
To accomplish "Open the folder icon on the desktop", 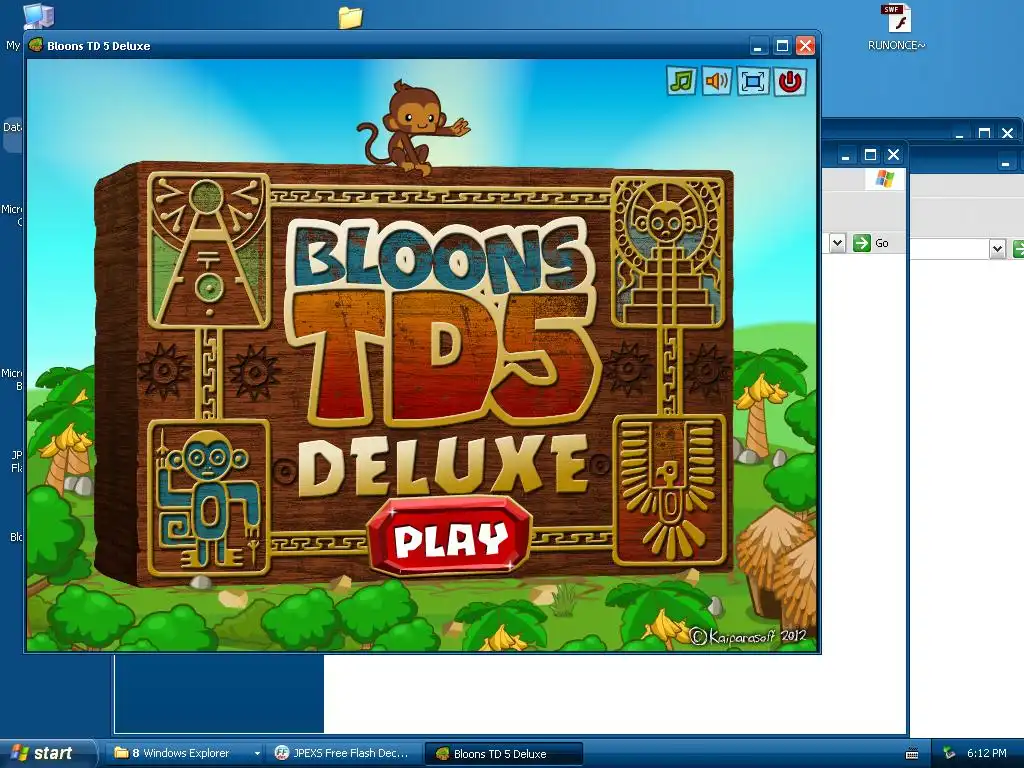I will click(x=350, y=17).
